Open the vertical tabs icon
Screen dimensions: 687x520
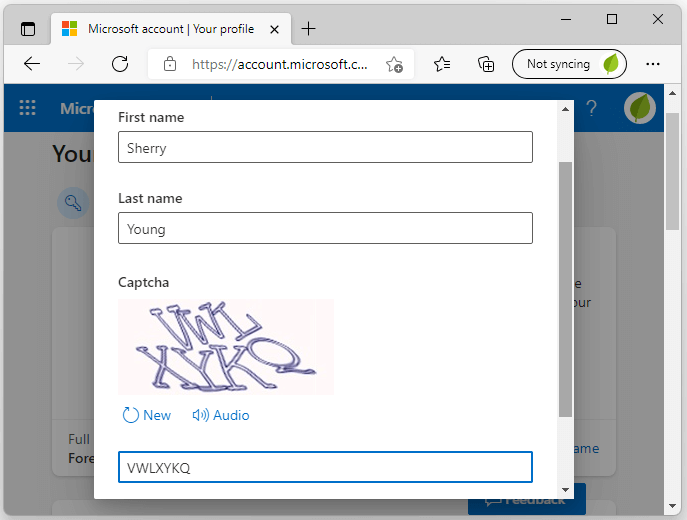pos(28,29)
